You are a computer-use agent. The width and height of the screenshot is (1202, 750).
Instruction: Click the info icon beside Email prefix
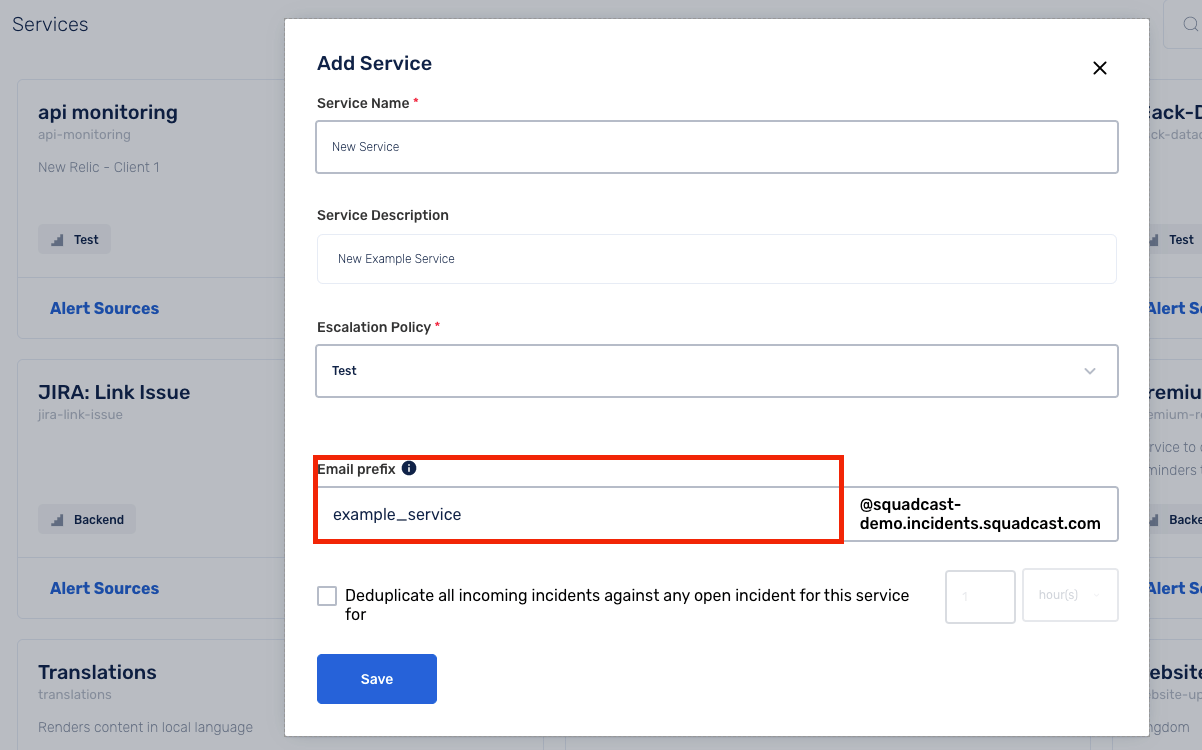tap(409, 468)
